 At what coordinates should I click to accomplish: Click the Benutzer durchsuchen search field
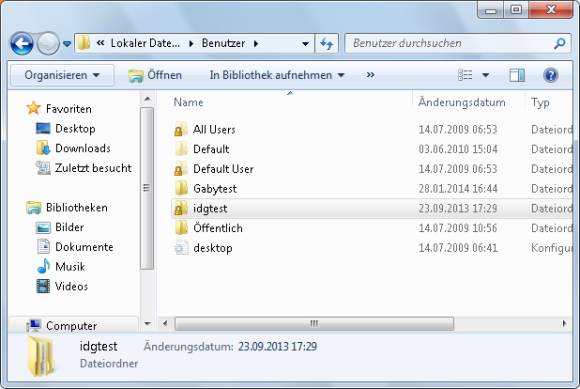click(x=449, y=44)
